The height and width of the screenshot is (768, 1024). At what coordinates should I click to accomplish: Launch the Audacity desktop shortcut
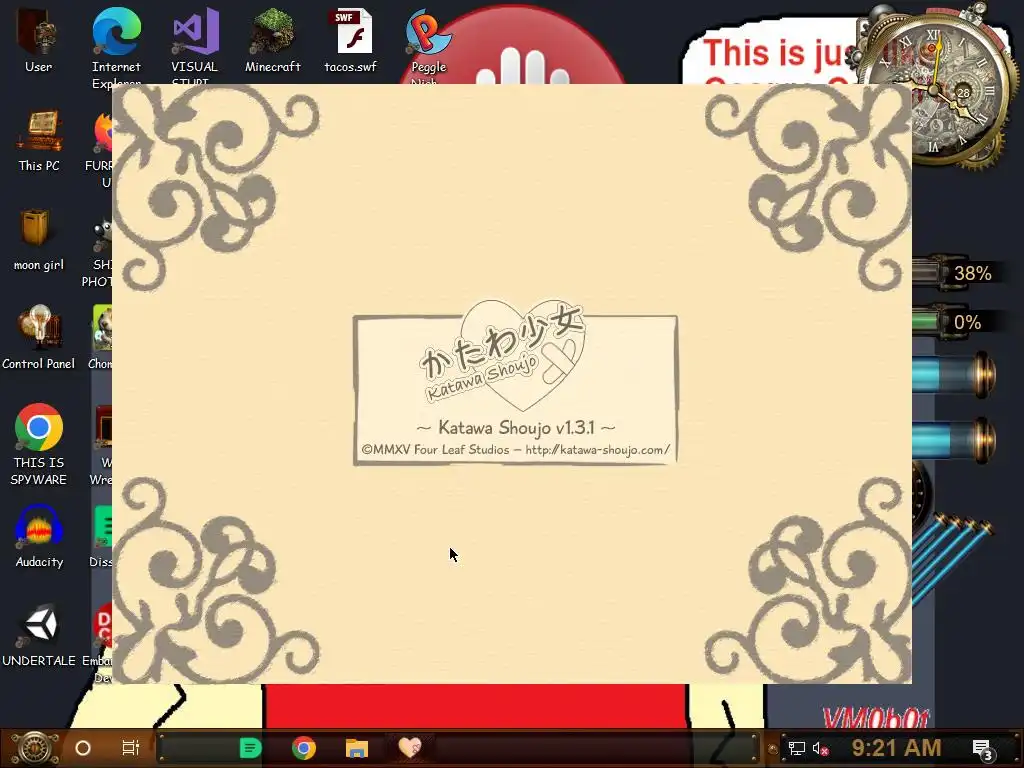pos(39,537)
